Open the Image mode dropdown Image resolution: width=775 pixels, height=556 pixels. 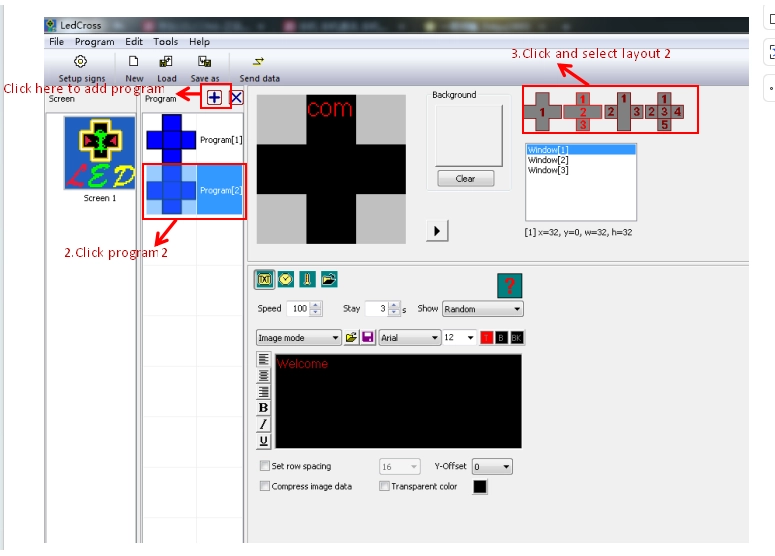coord(299,338)
